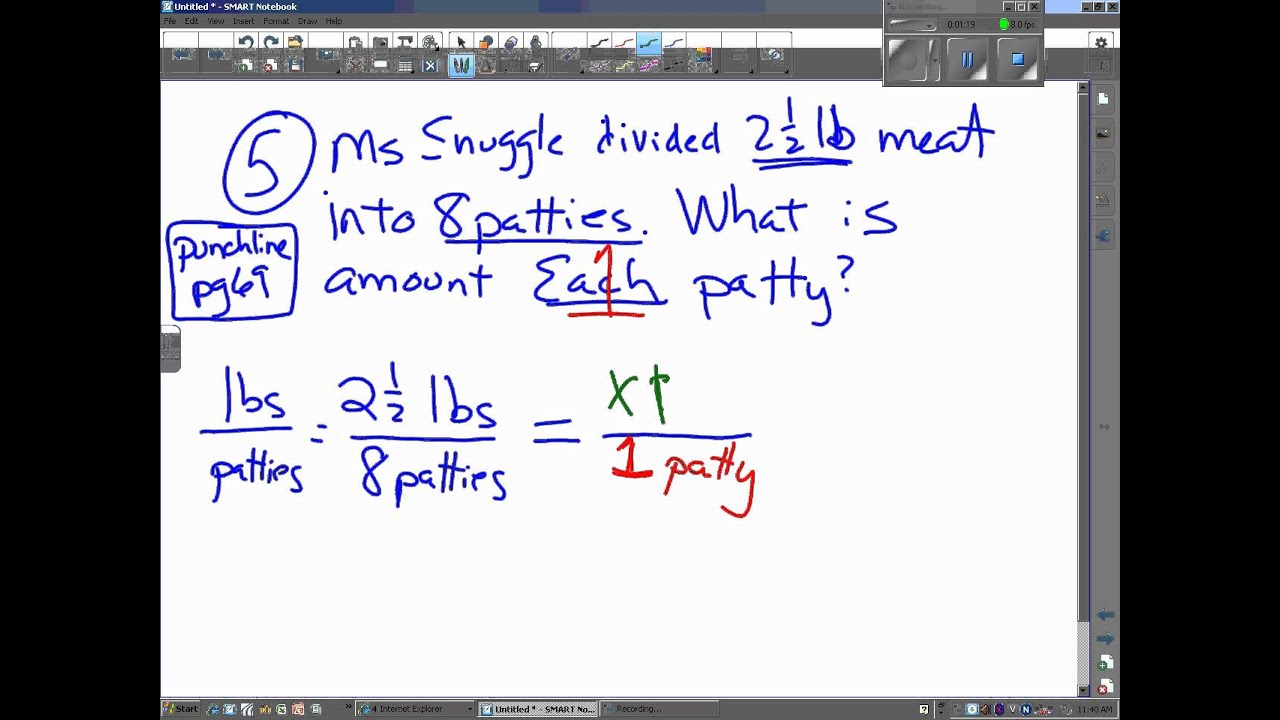Click the Fill bucket tool

click(535, 42)
